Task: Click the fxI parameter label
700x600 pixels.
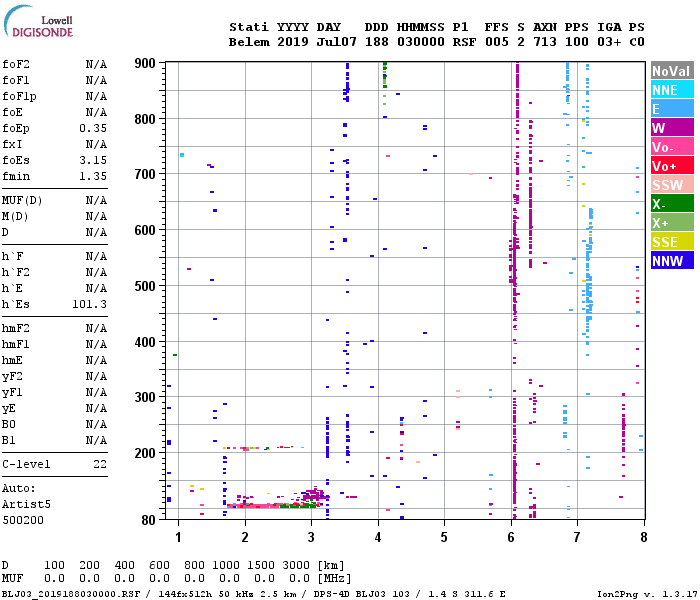Action: [x=12, y=144]
